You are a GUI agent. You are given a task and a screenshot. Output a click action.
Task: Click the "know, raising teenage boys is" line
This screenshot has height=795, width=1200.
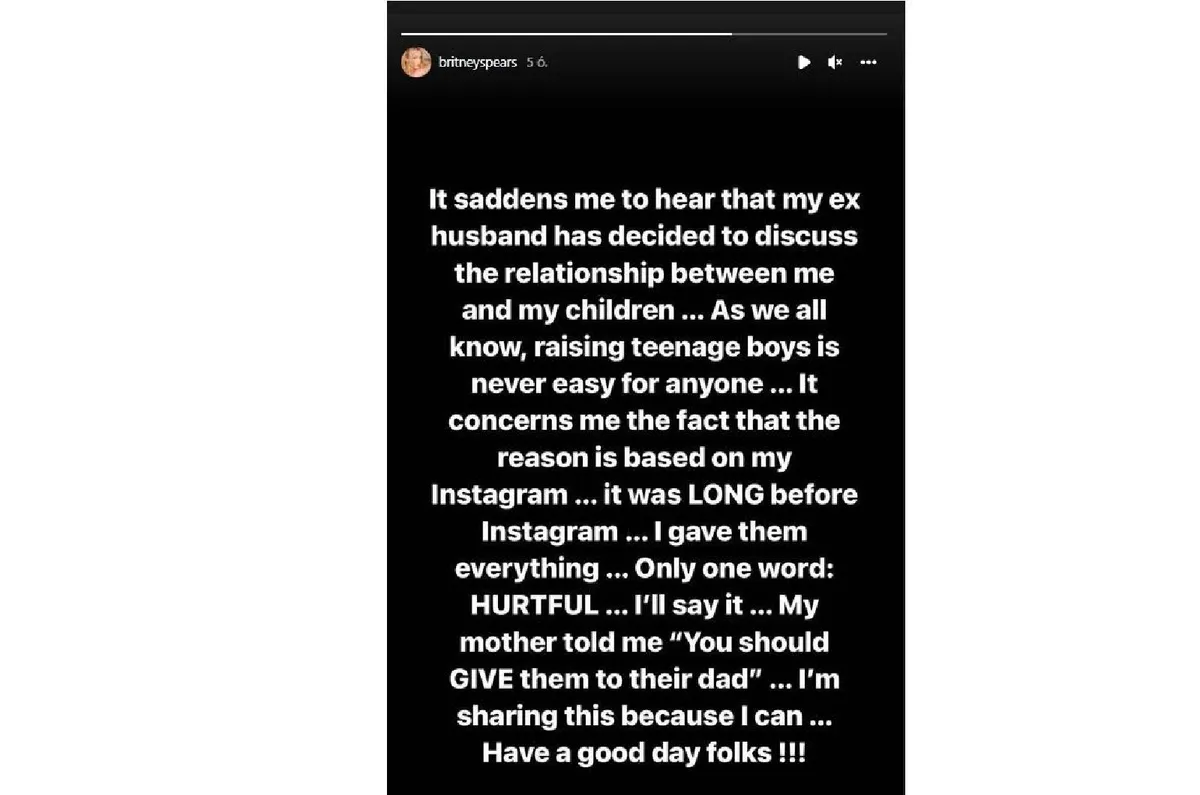tap(645, 347)
